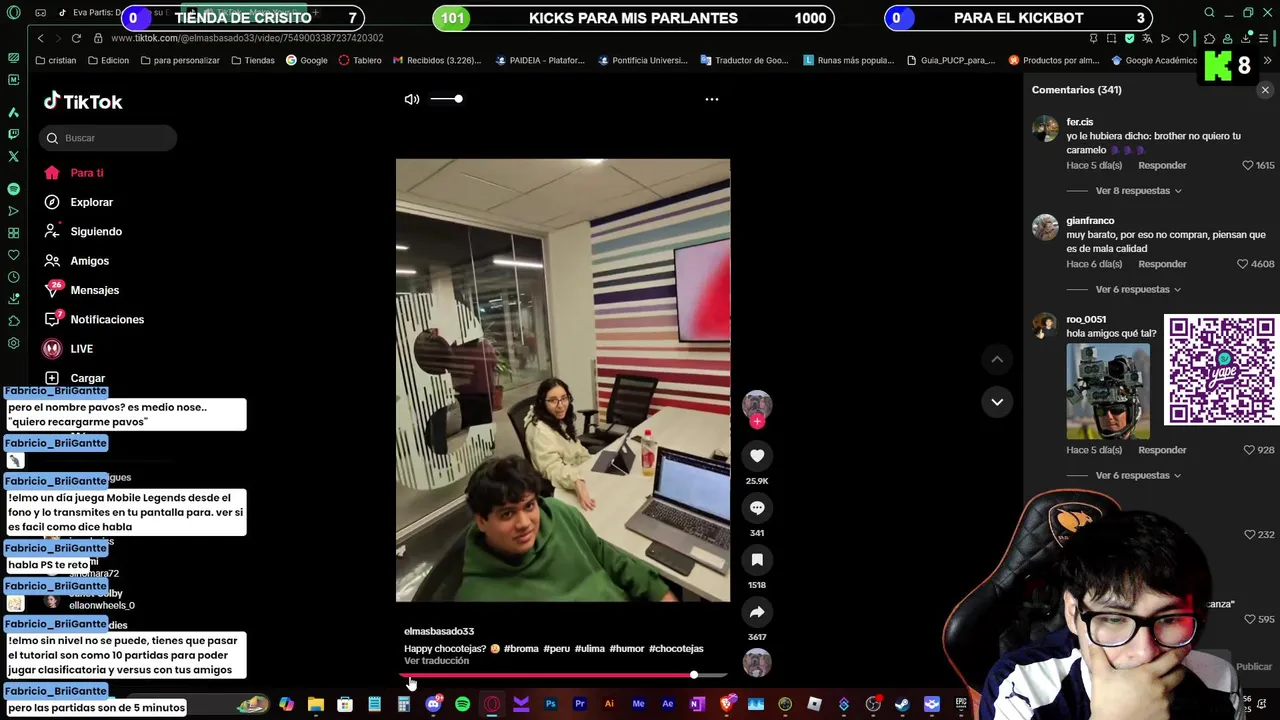The height and width of the screenshot is (720, 1280).
Task: Share the video using the arrow icon
Action: pos(757,612)
